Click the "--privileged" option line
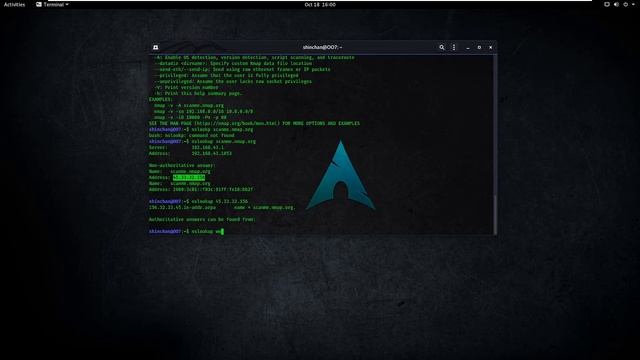640x360 pixels. coord(227,76)
